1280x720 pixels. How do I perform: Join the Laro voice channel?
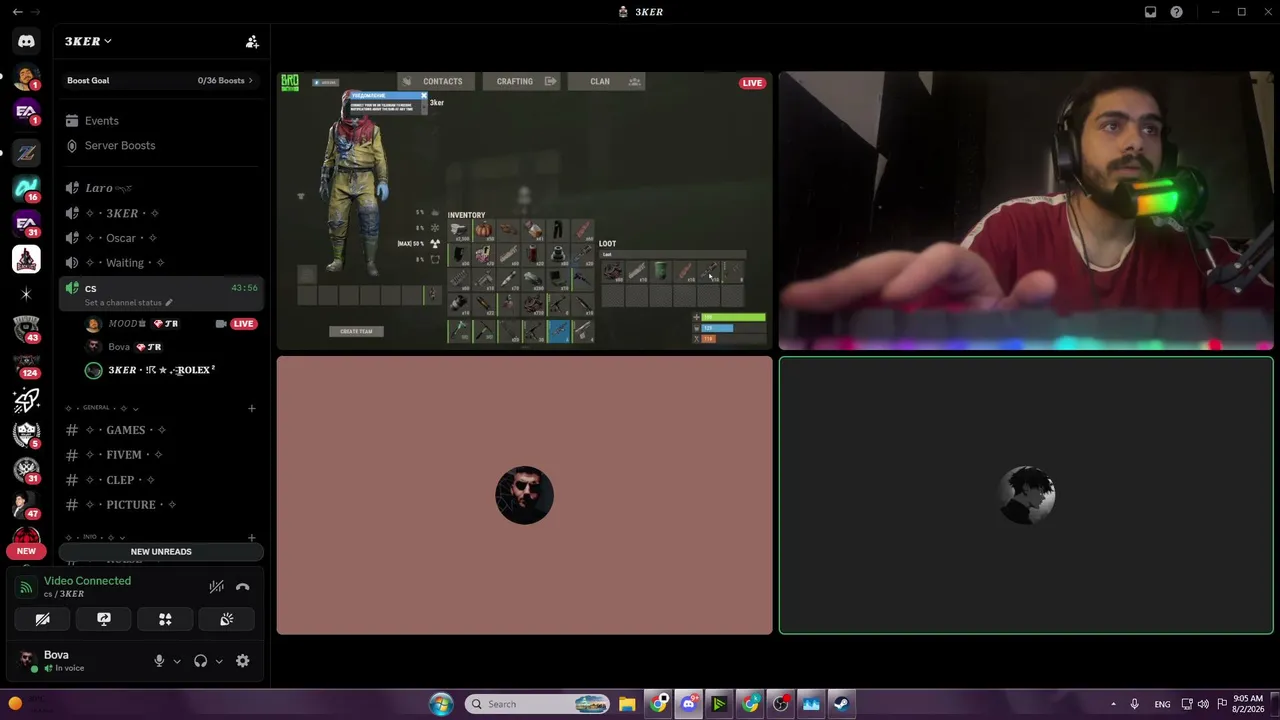tap(162, 188)
